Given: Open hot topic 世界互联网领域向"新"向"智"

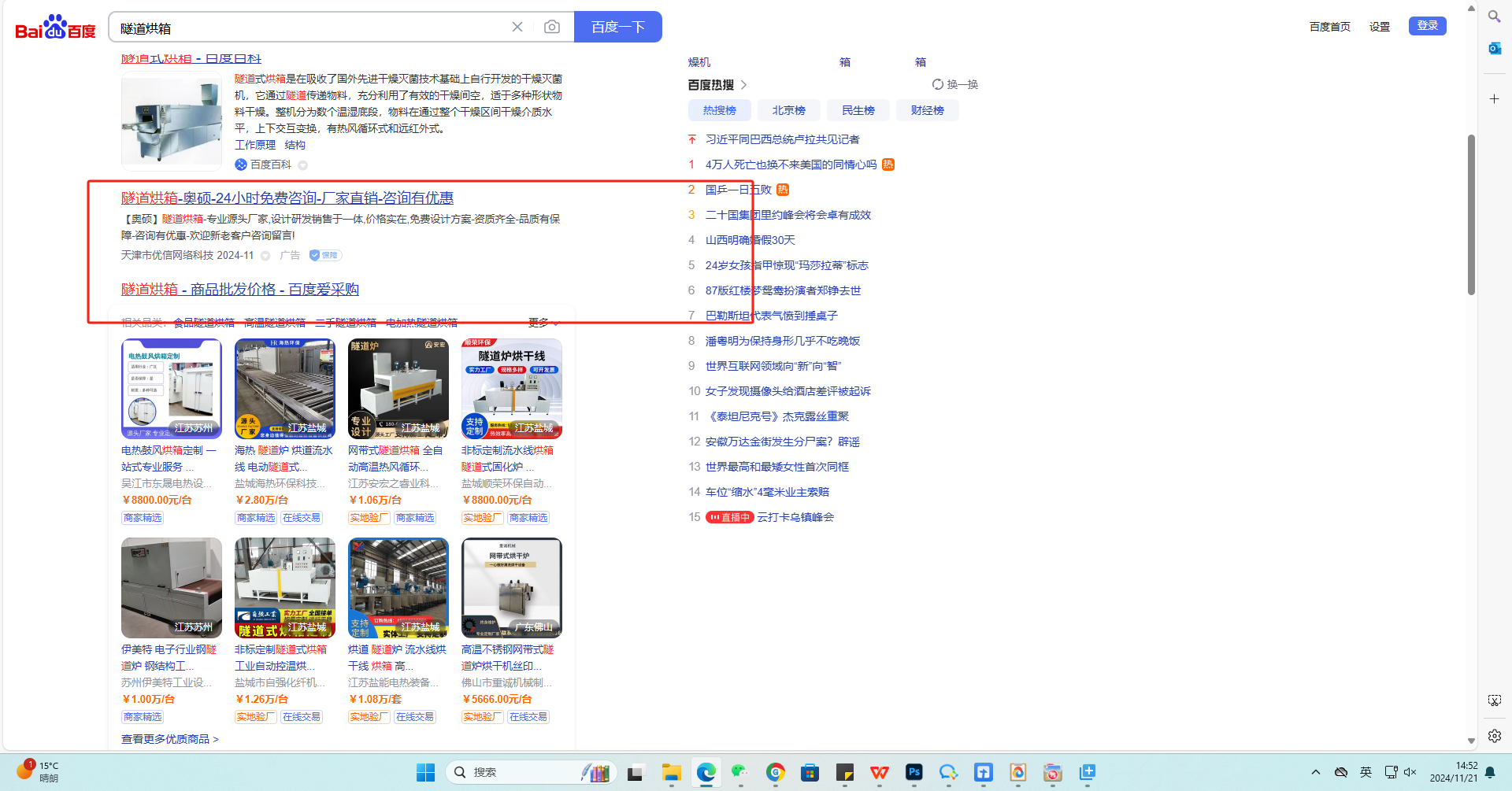Looking at the screenshot, I should [773, 366].
